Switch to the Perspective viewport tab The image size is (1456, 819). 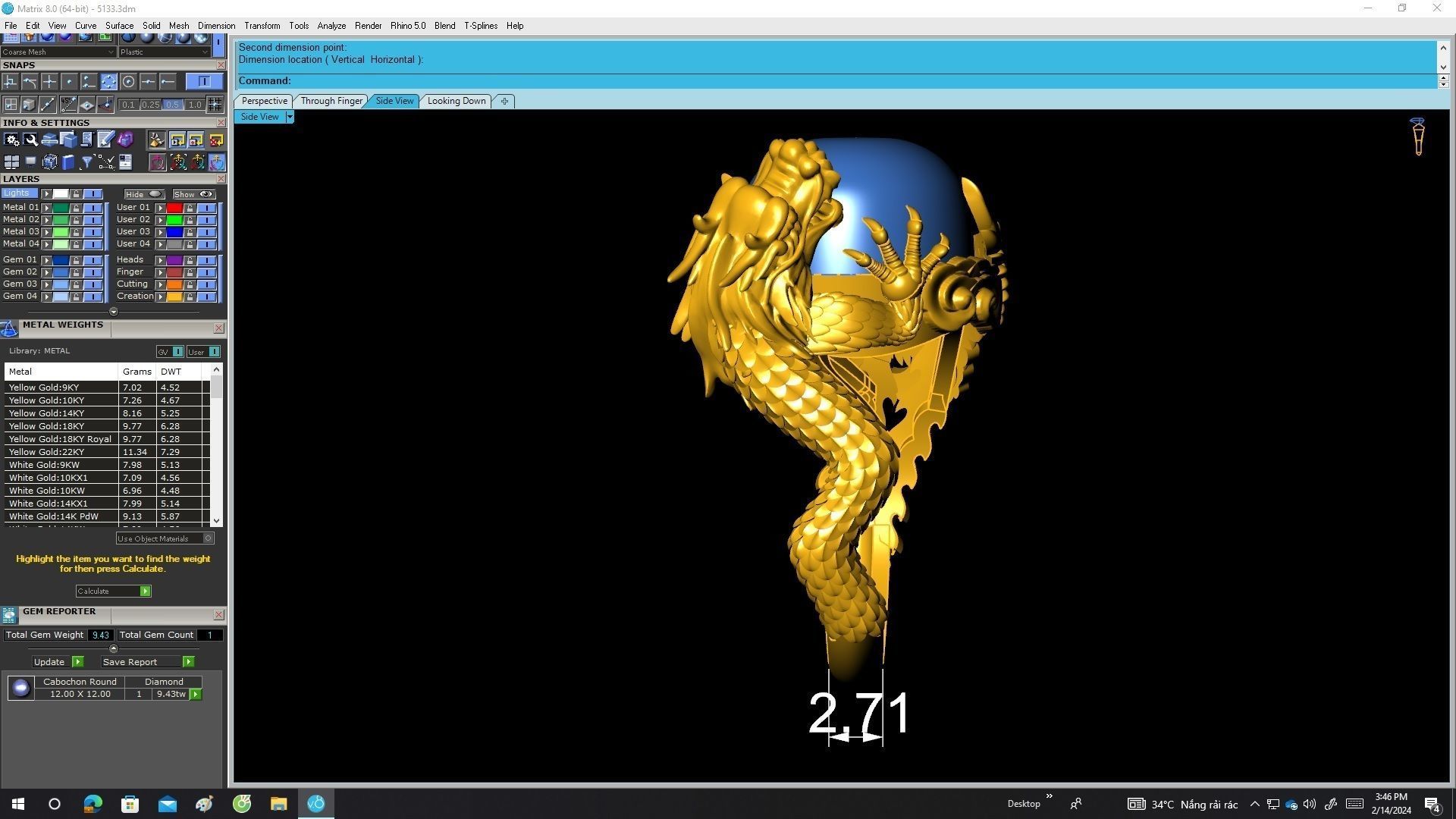[x=264, y=101]
